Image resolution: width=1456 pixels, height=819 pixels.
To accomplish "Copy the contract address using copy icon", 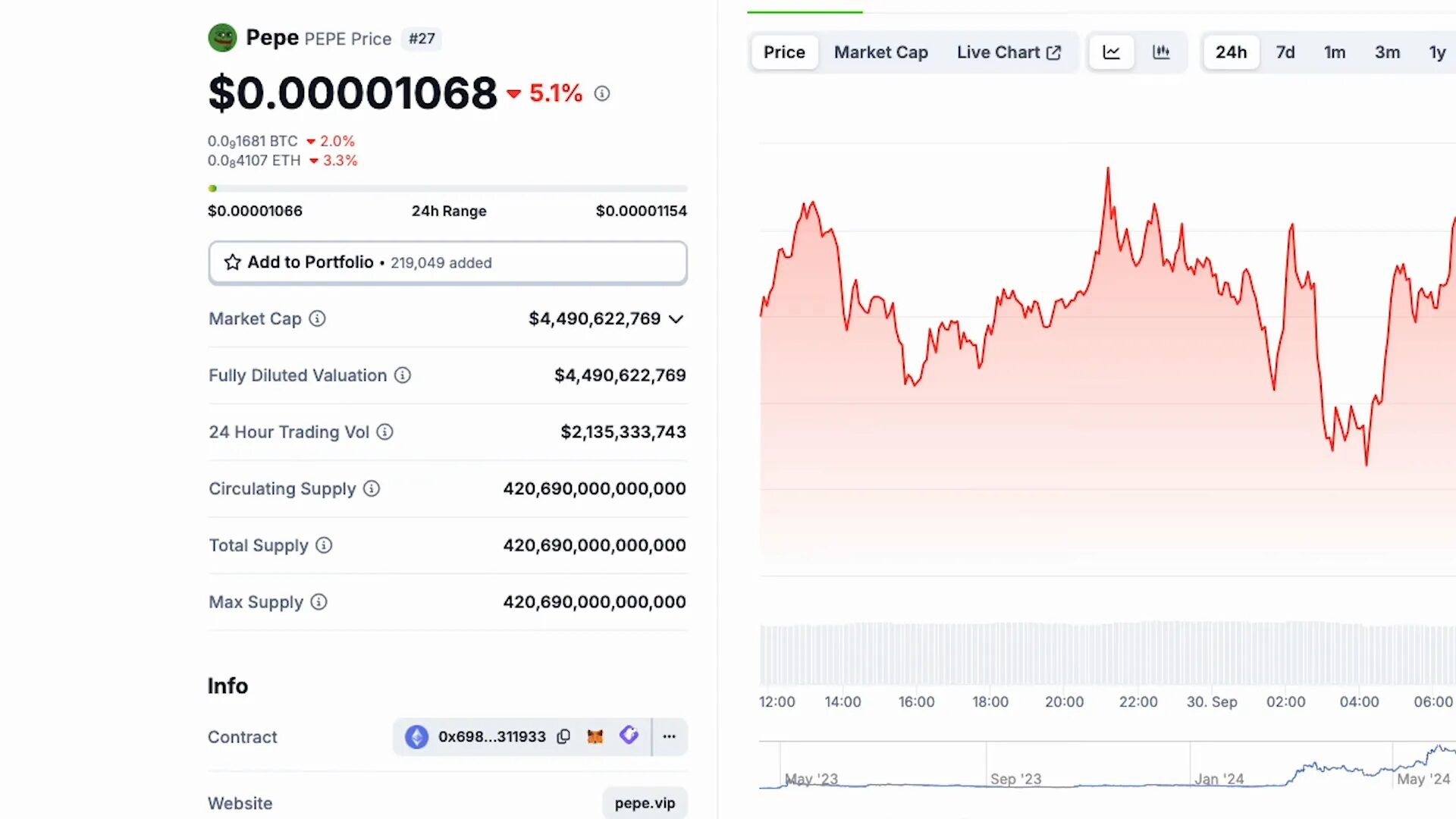I will 563,736.
